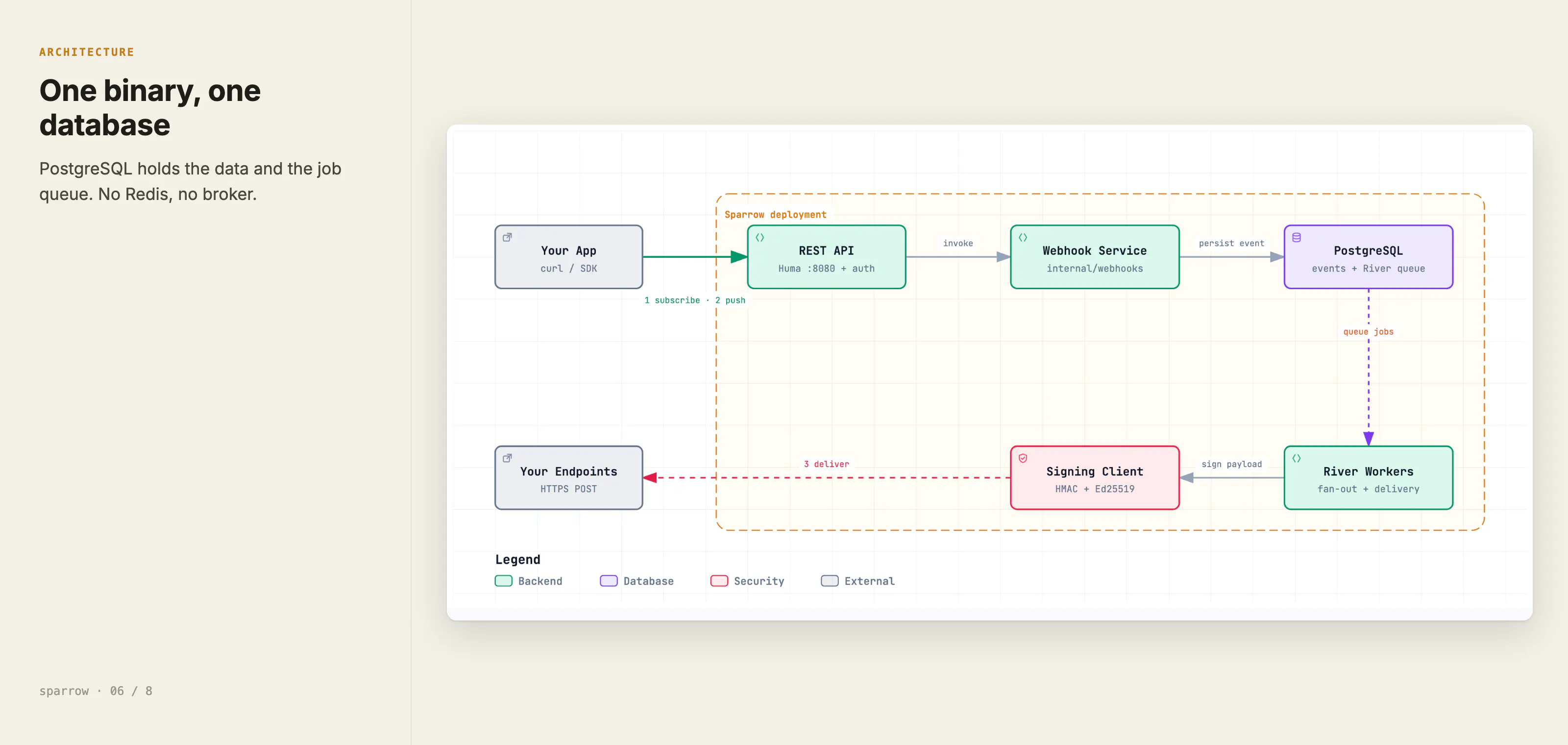
Task: Click the database icon in PostgreSQL box
Action: coord(1297,237)
